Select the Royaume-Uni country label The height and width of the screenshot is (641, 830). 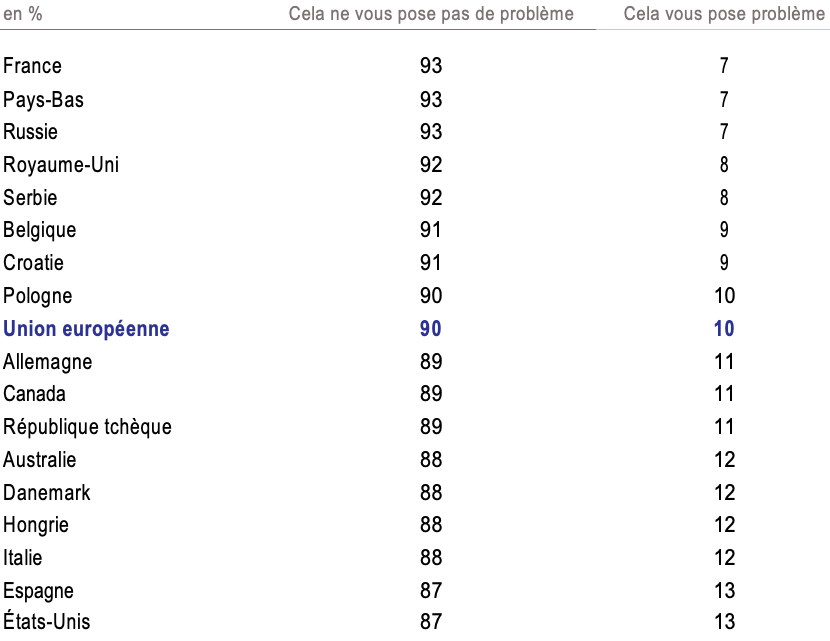coord(61,165)
